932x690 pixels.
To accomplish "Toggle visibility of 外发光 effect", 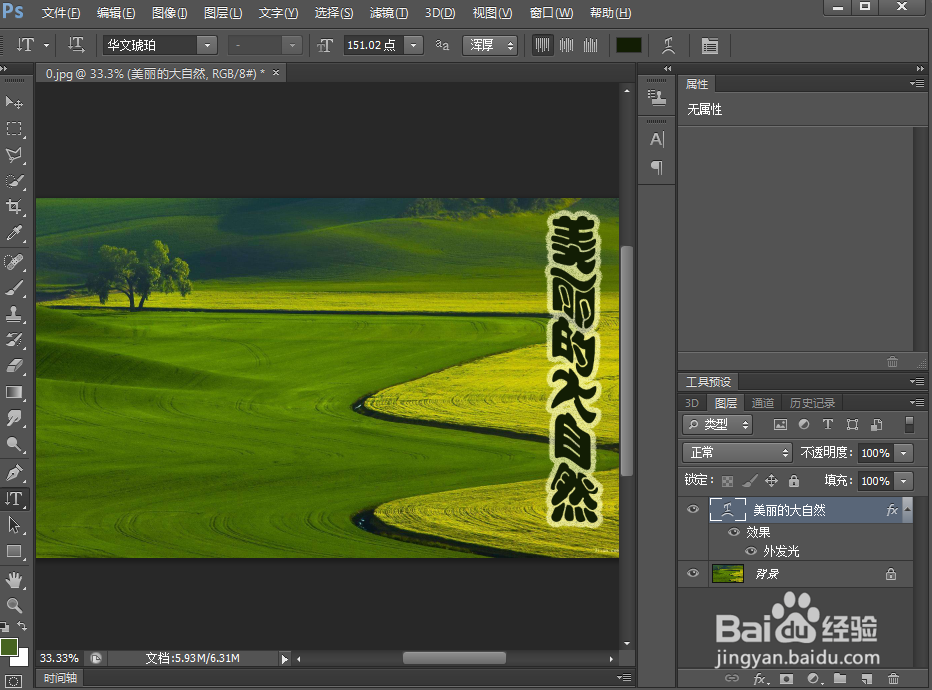I will pyautogui.click(x=751, y=551).
